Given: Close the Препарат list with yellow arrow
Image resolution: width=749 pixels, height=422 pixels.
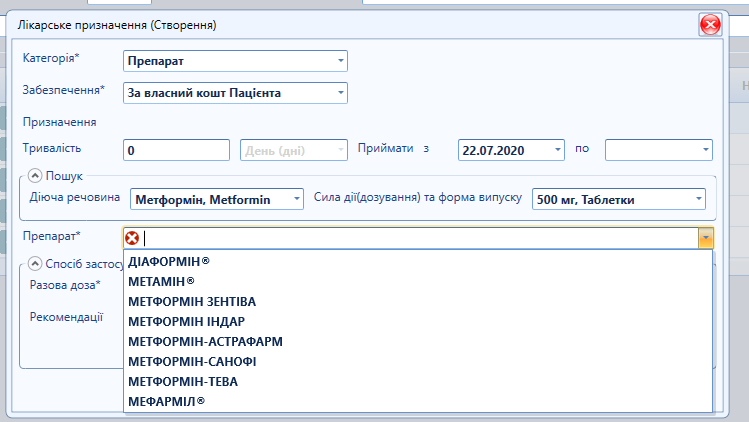Looking at the screenshot, I should tap(706, 238).
